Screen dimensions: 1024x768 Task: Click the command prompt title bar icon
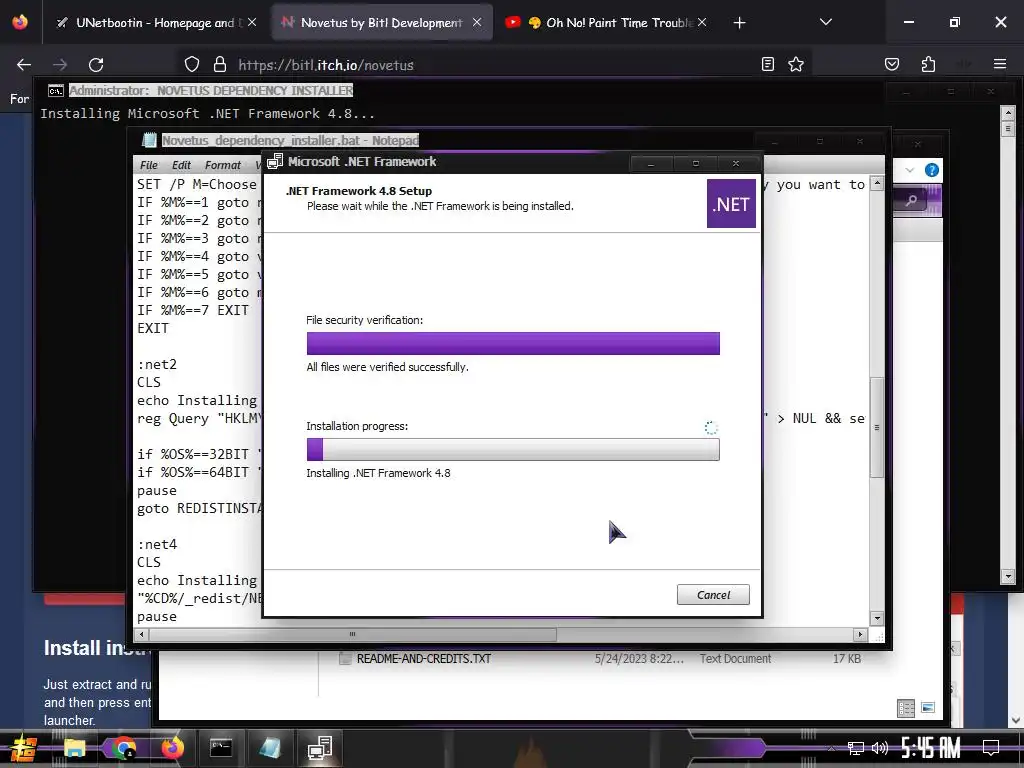[56, 90]
